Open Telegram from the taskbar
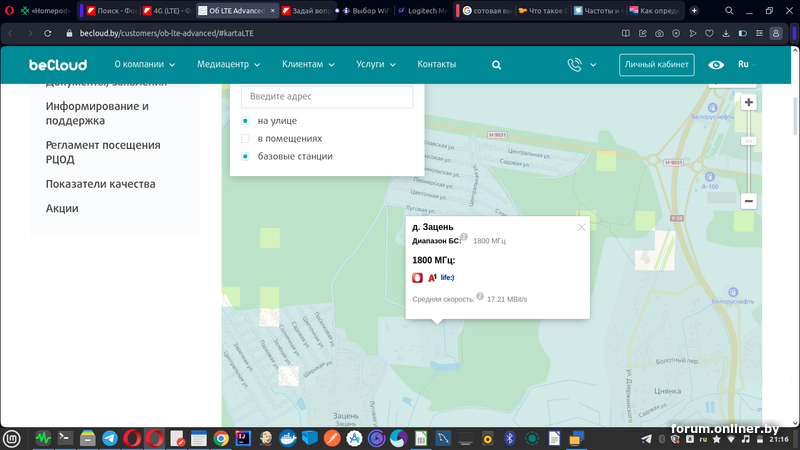 tap(110, 438)
